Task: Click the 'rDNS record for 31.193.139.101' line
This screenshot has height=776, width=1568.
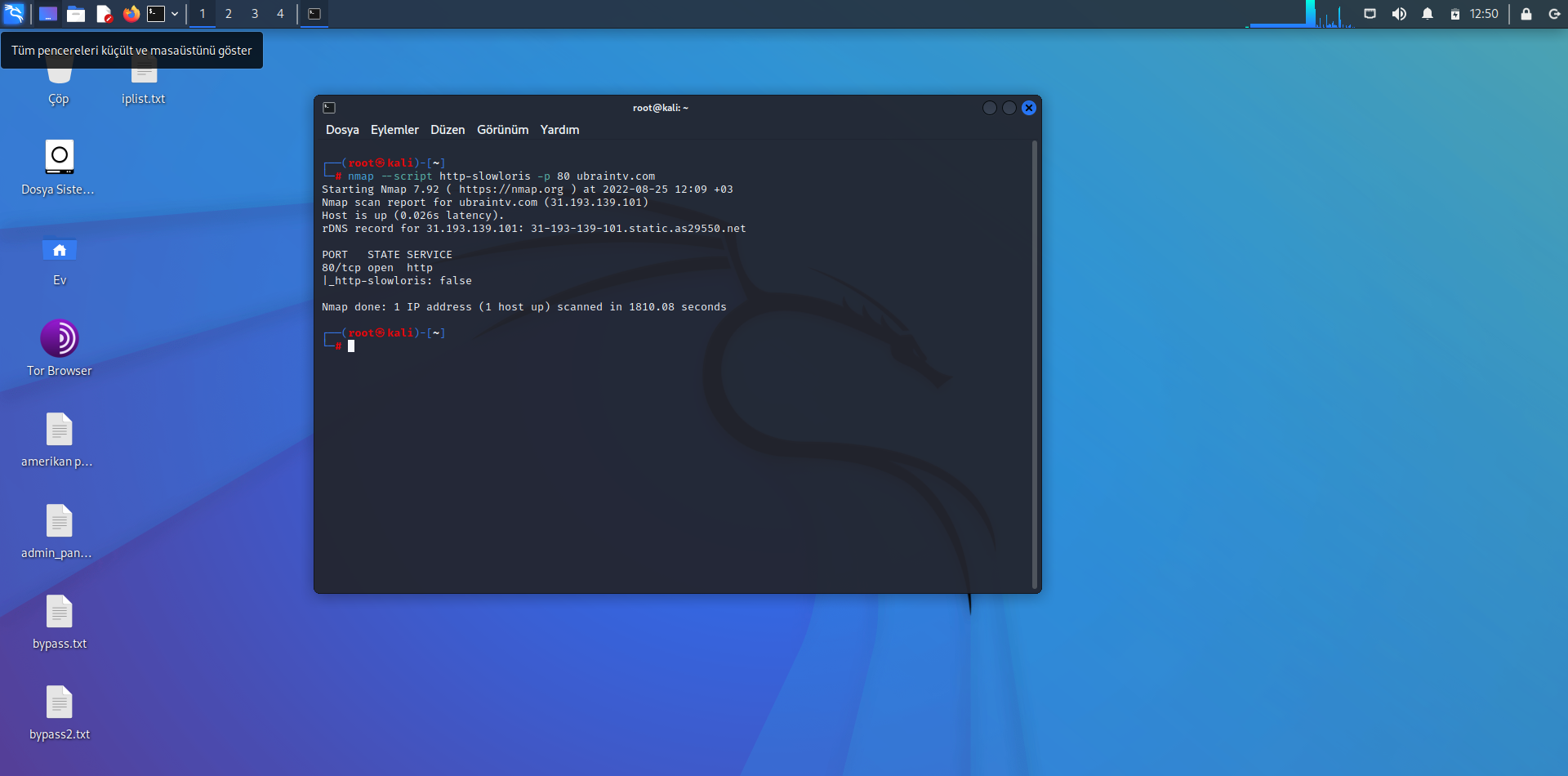Action: [534, 229]
